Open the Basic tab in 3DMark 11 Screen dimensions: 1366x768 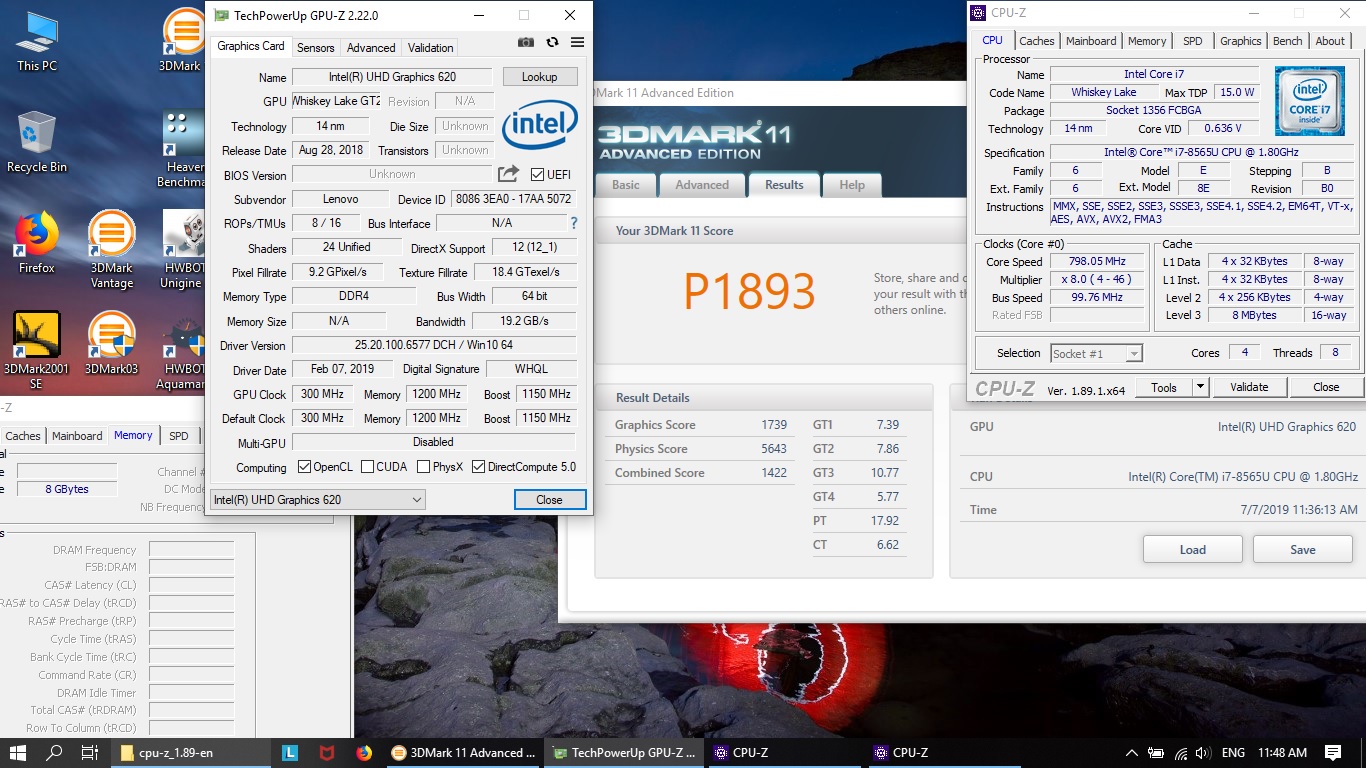(x=626, y=185)
